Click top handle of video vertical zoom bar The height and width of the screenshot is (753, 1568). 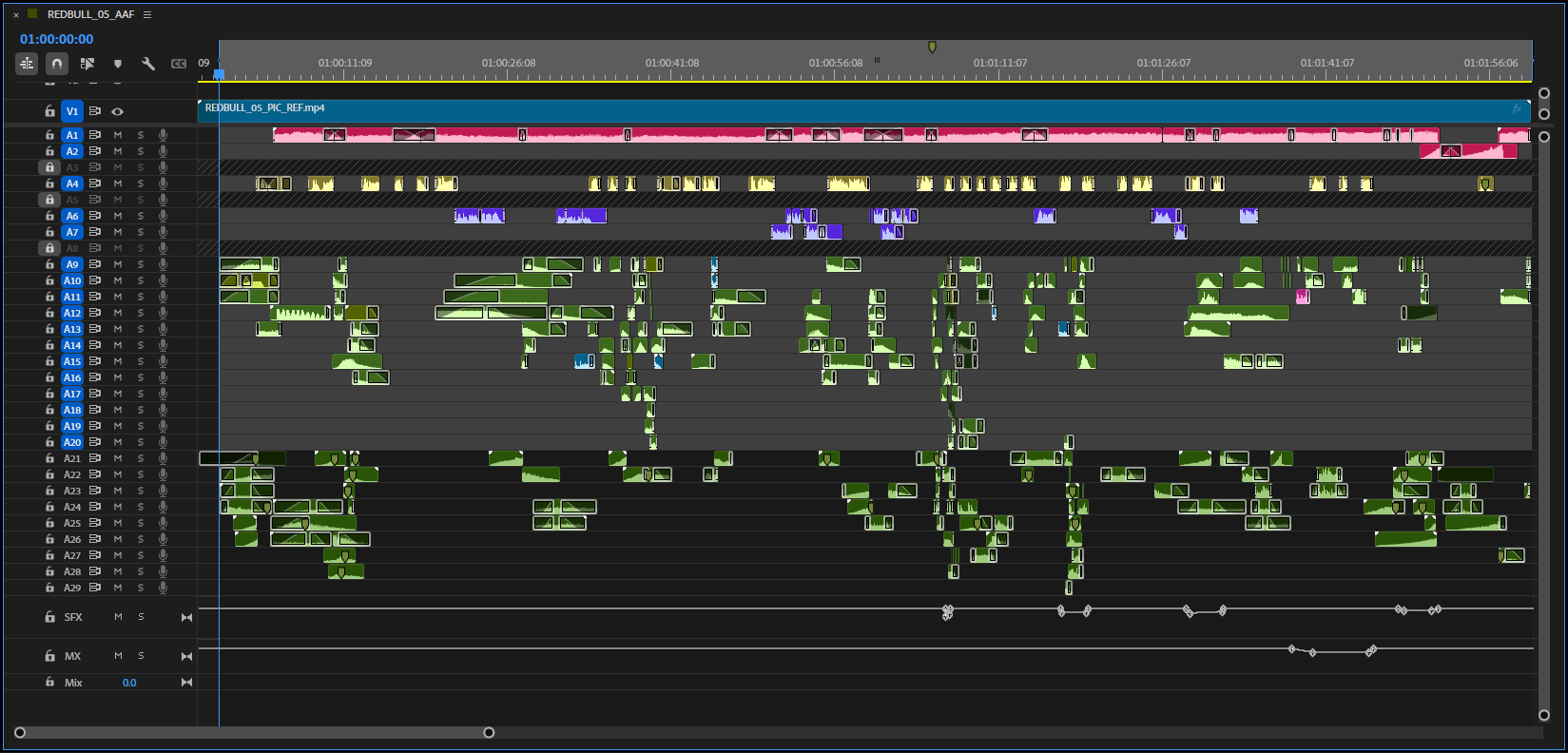point(1544,93)
